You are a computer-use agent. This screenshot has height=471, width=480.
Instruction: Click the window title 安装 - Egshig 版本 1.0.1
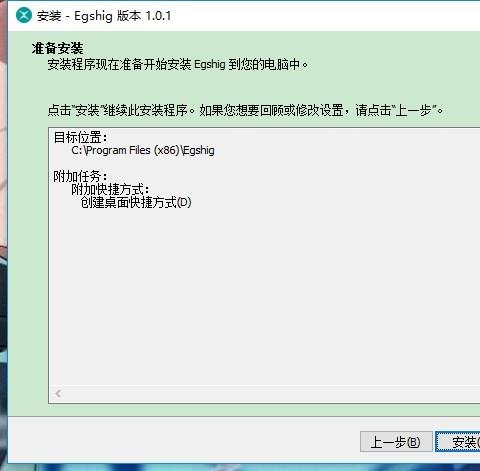(x=104, y=16)
